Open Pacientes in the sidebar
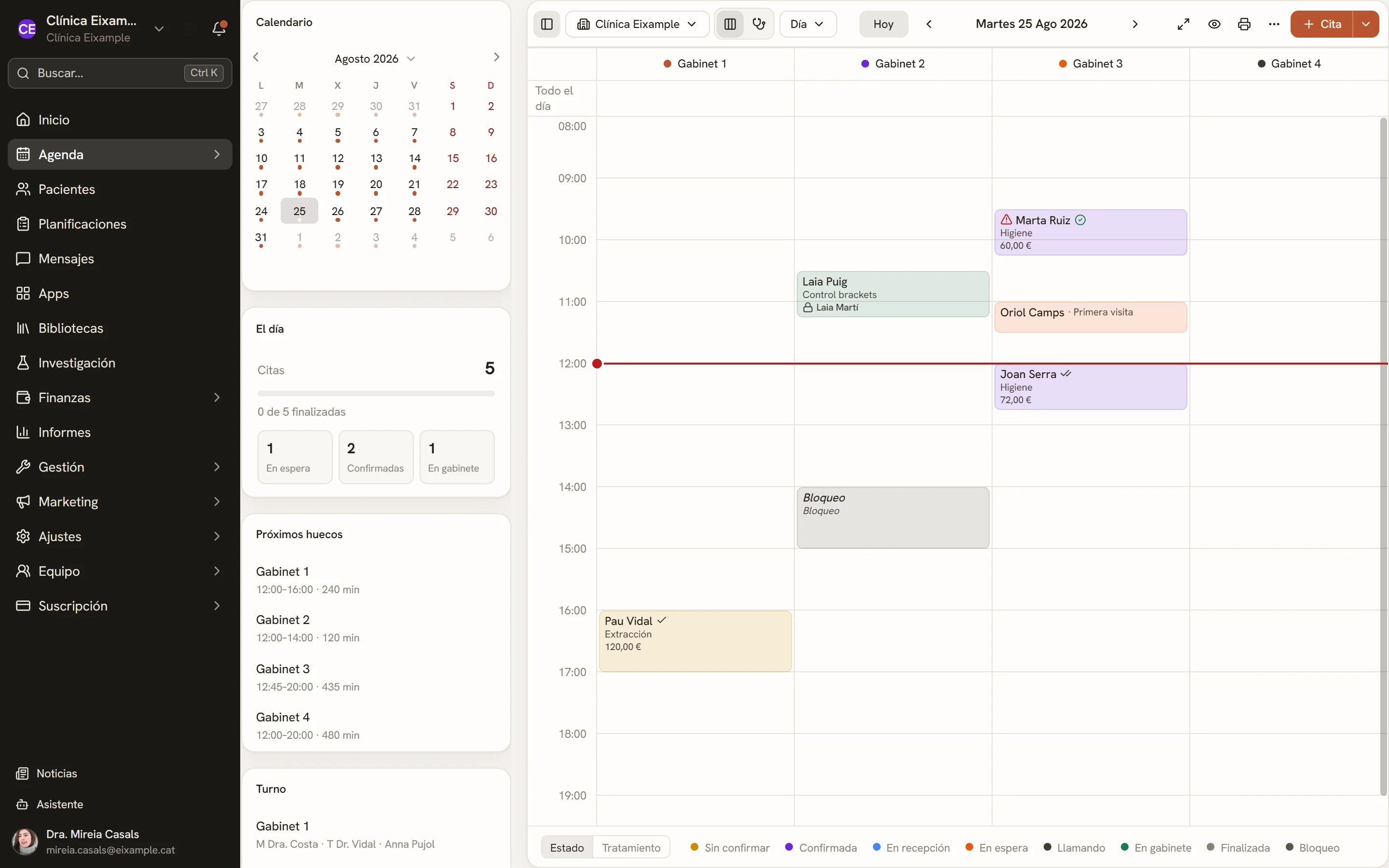The width and height of the screenshot is (1389, 868). (x=120, y=189)
